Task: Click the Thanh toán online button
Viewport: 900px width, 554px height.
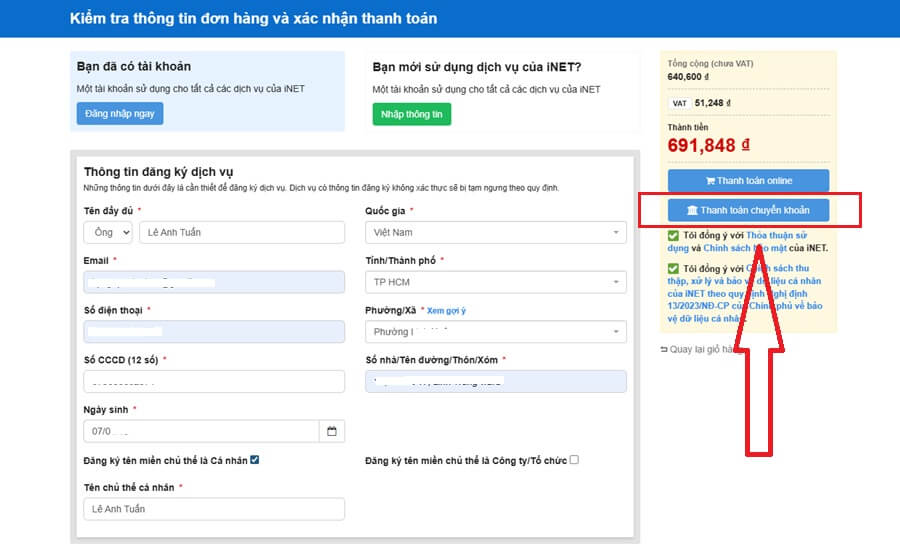Action: click(x=748, y=180)
